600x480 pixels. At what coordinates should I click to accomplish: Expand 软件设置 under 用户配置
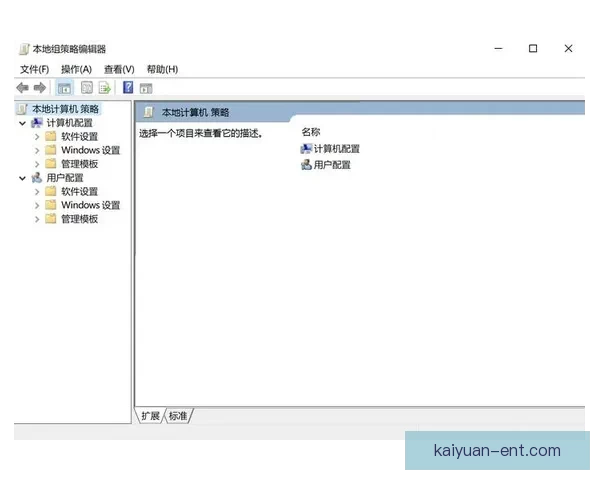pos(37,192)
